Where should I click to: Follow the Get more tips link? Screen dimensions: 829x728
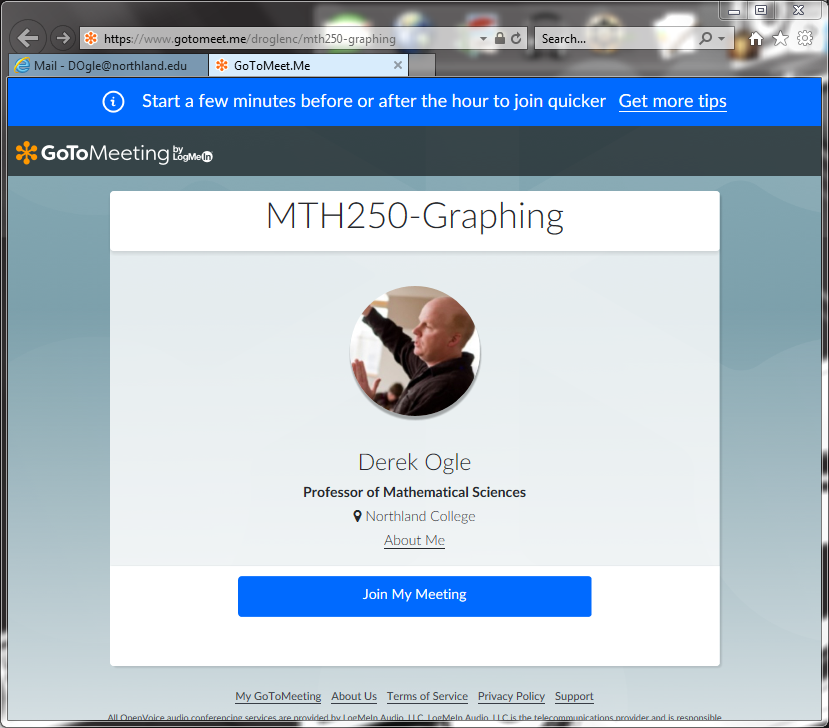[673, 101]
